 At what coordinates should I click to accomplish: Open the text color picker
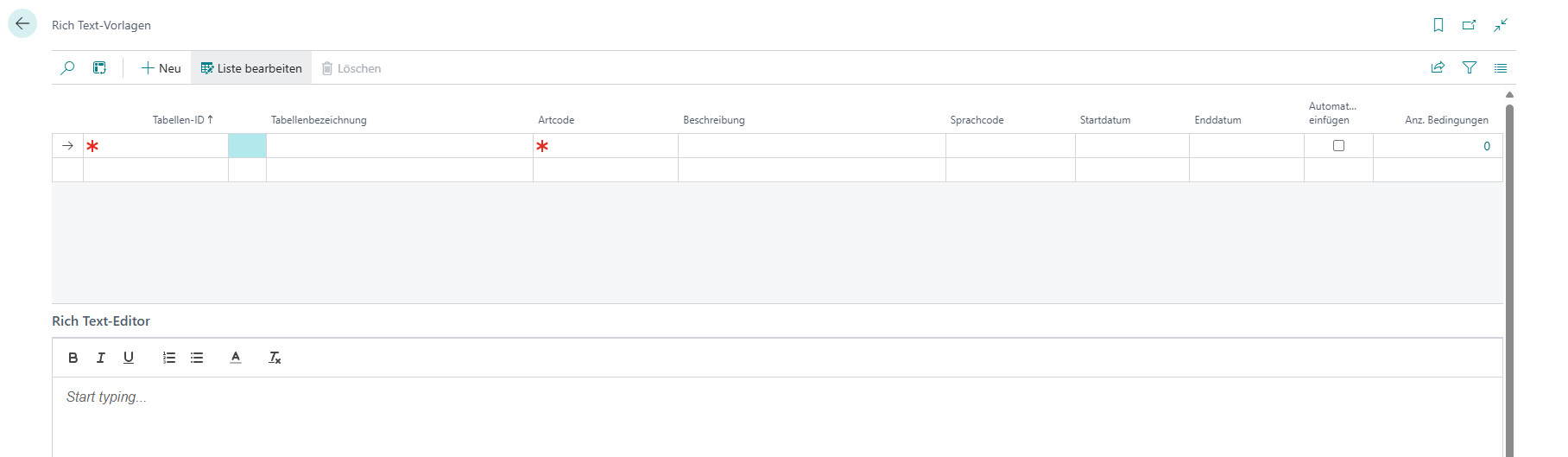click(236, 358)
